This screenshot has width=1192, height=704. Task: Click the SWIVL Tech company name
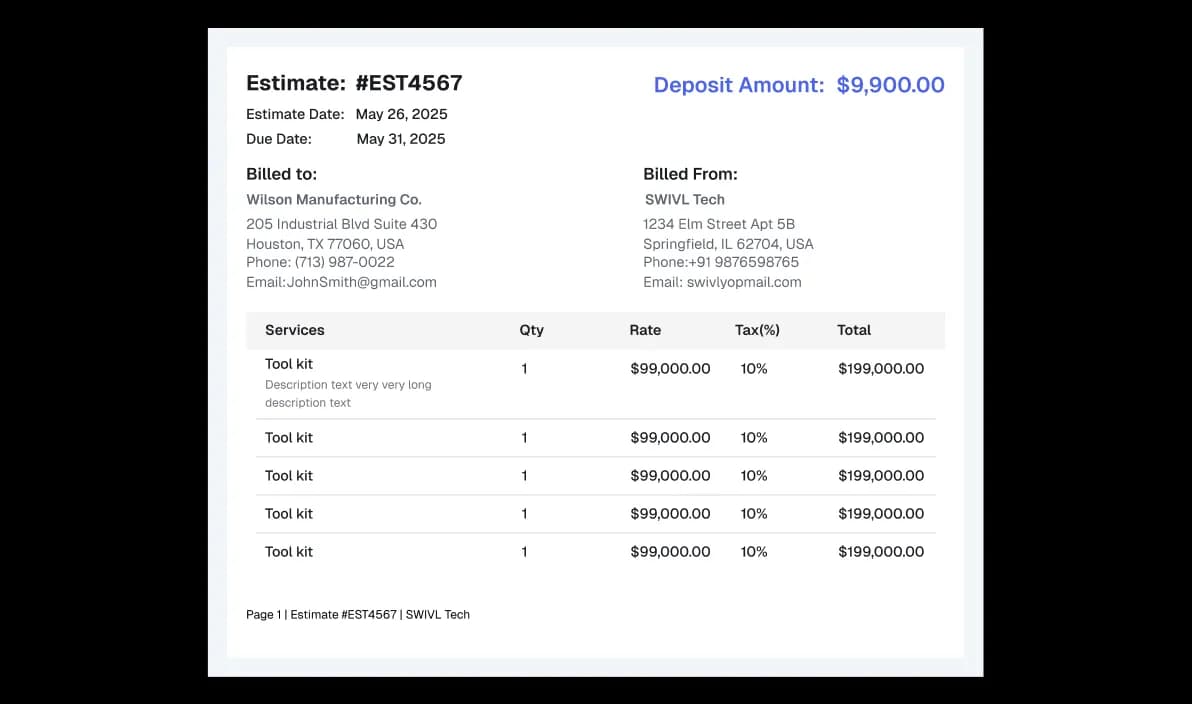685,199
